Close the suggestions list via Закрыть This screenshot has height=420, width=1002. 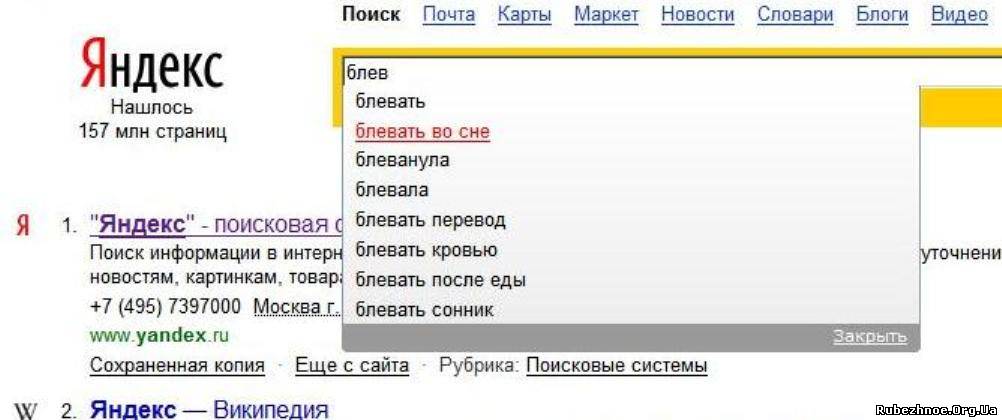coord(870,337)
